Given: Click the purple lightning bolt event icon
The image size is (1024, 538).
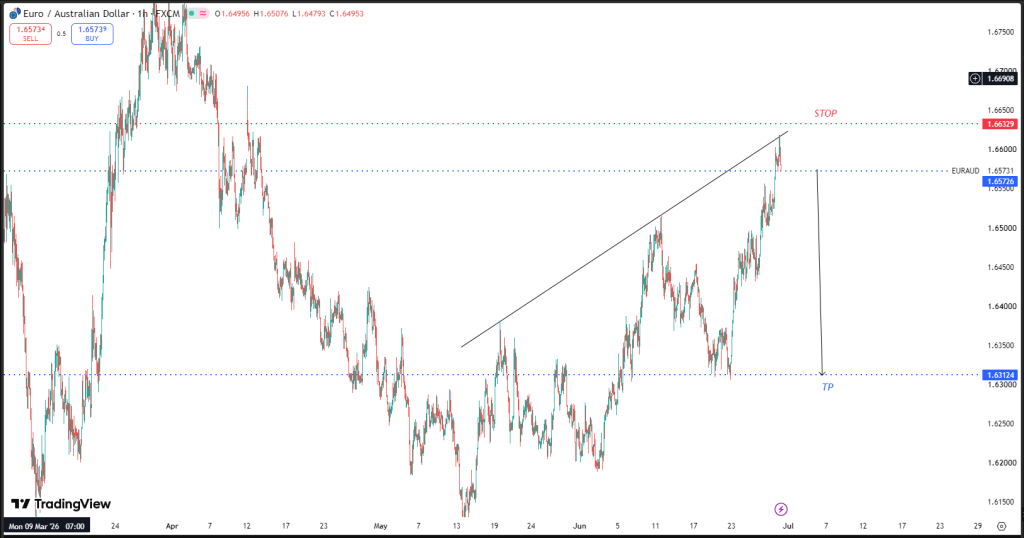Looking at the screenshot, I should [780, 509].
